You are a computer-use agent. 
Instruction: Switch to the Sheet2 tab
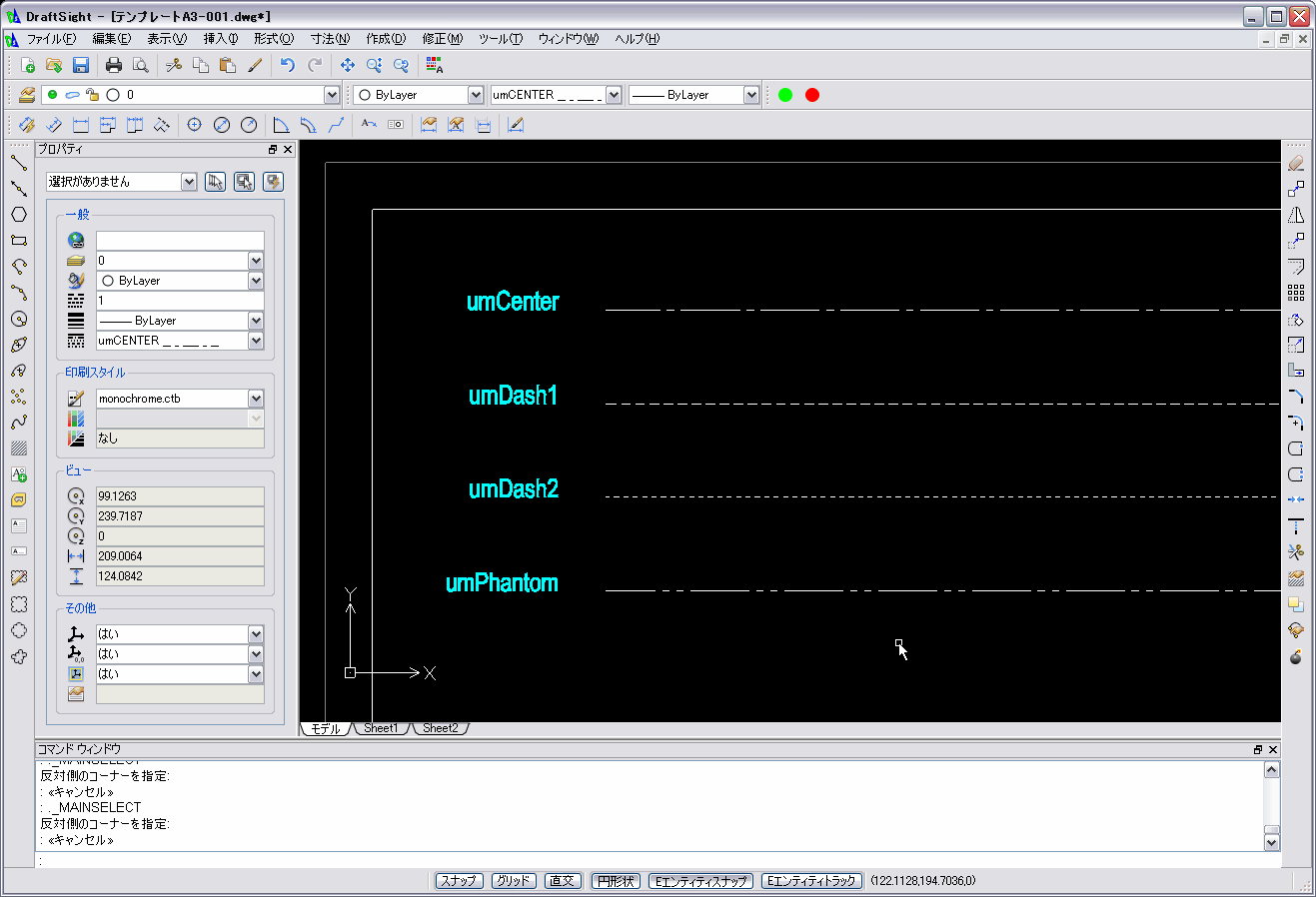(441, 728)
